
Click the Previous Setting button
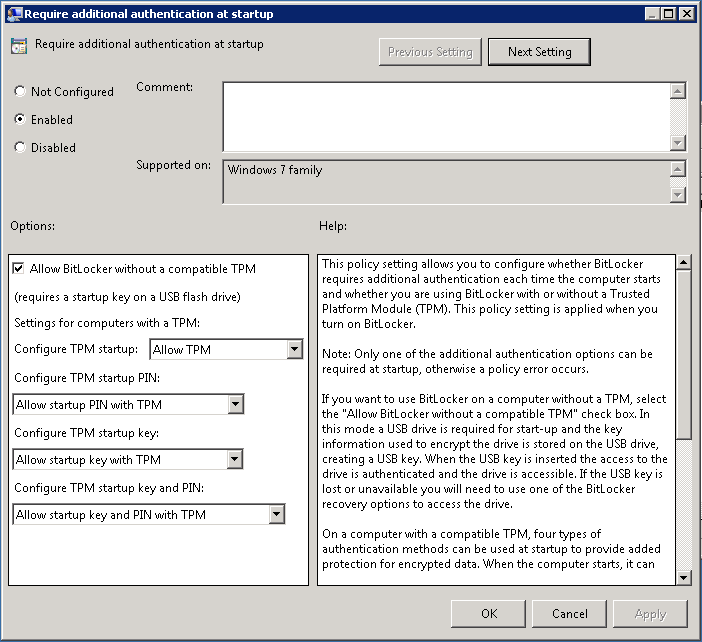coord(430,52)
